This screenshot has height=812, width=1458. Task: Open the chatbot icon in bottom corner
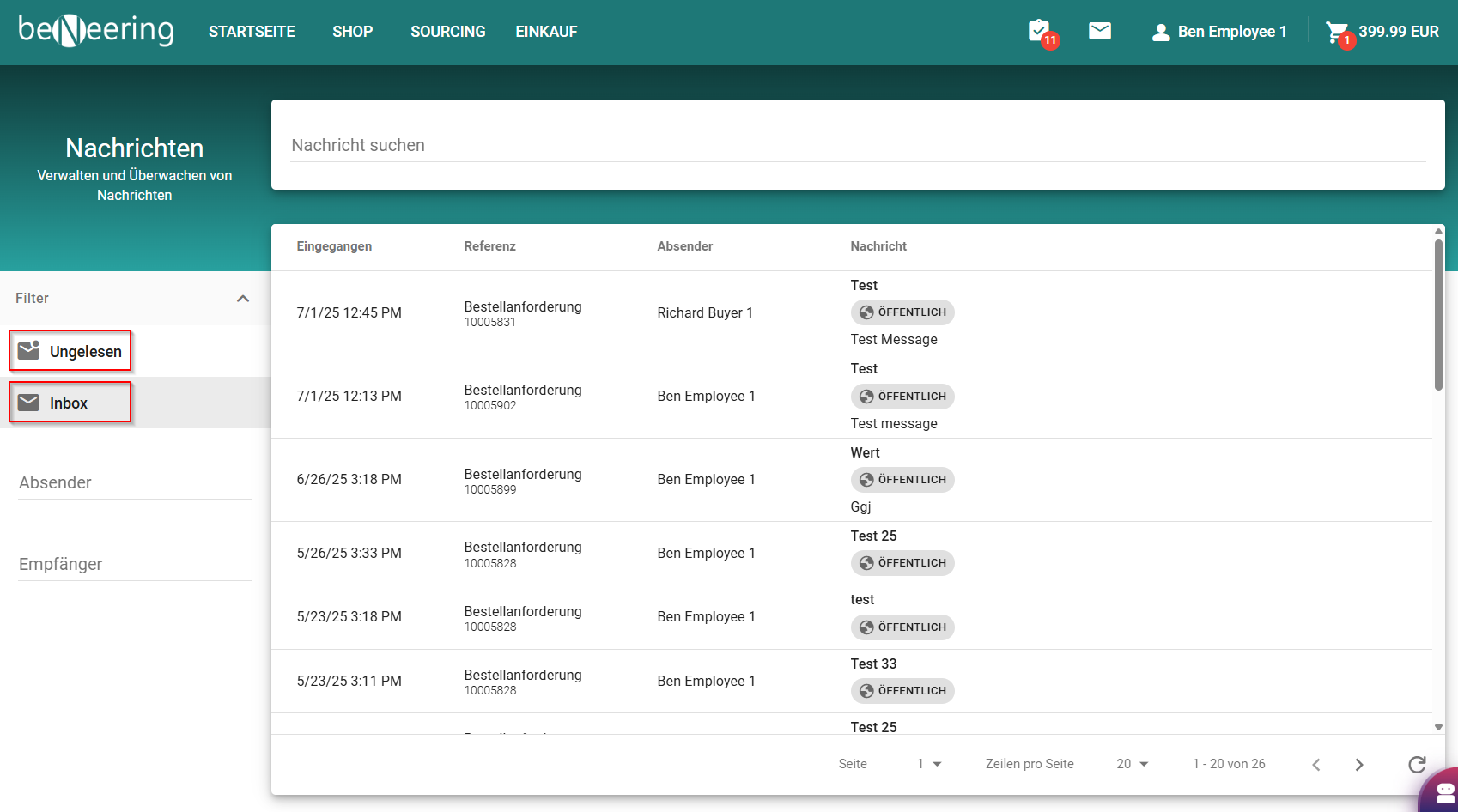click(1444, 792)
